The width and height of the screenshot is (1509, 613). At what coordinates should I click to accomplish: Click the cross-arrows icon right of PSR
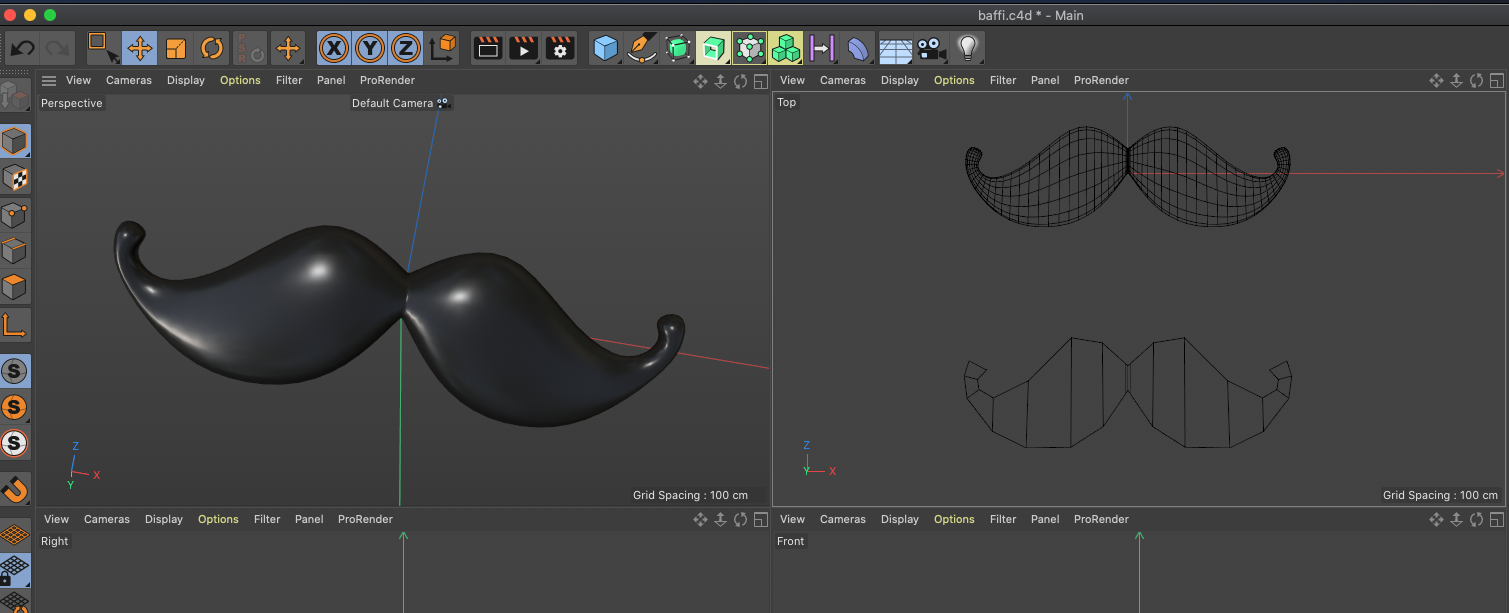click(x=288, y=48)
